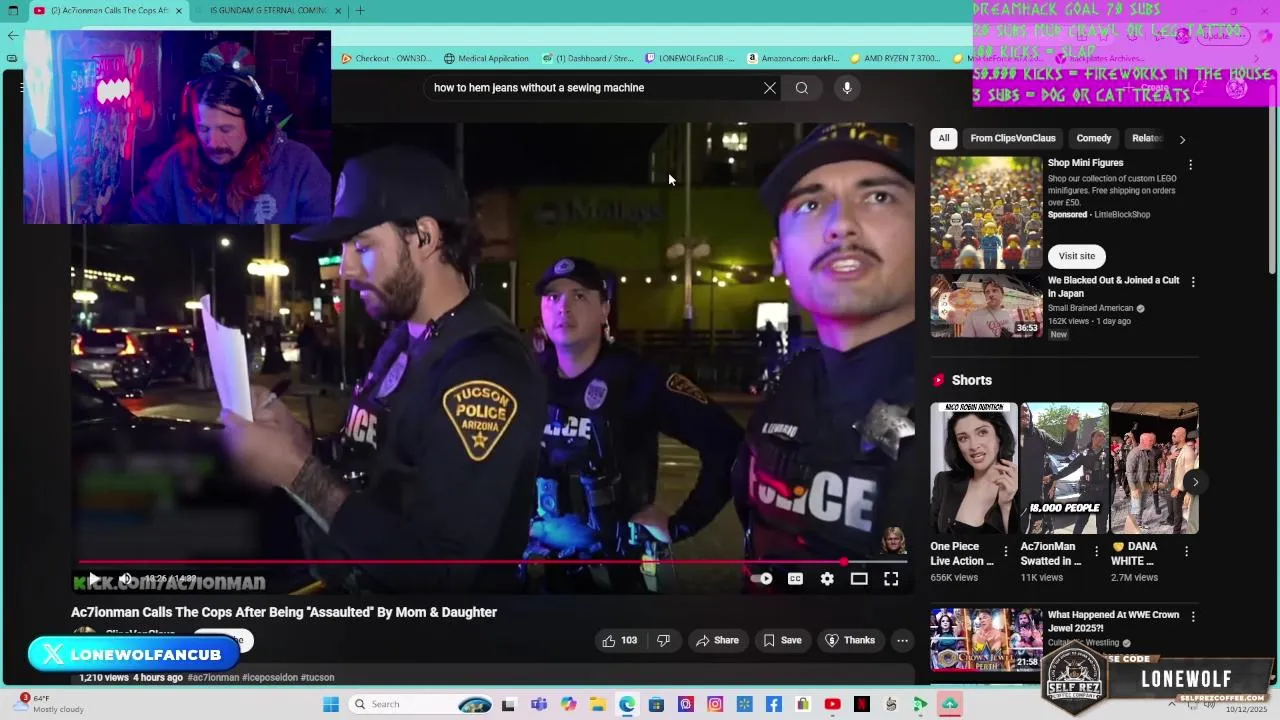Open options for One Piece short

tap(1006, 551)
